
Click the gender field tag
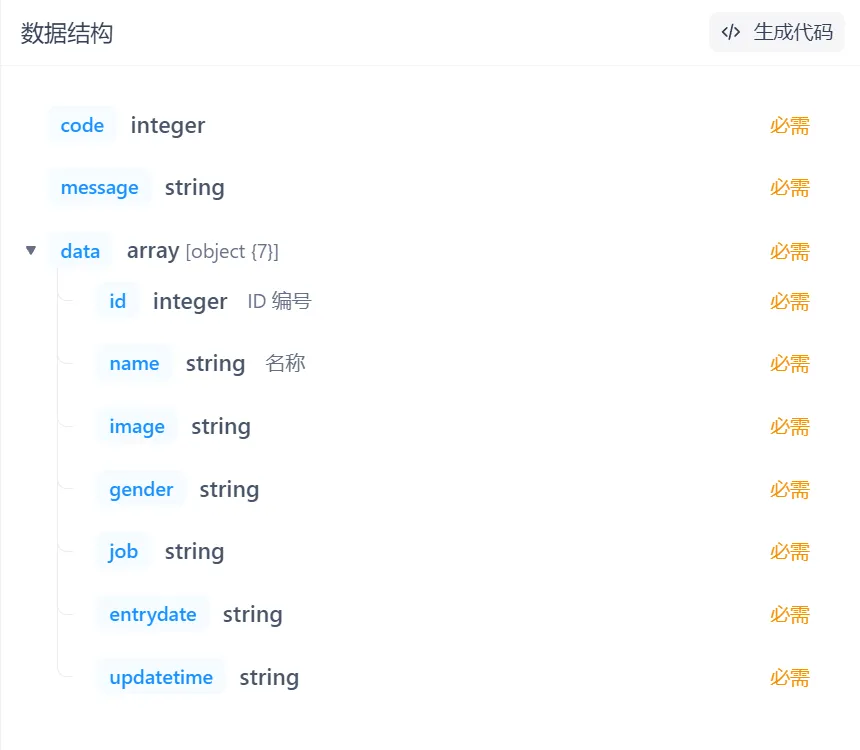(x=141, y=489)
